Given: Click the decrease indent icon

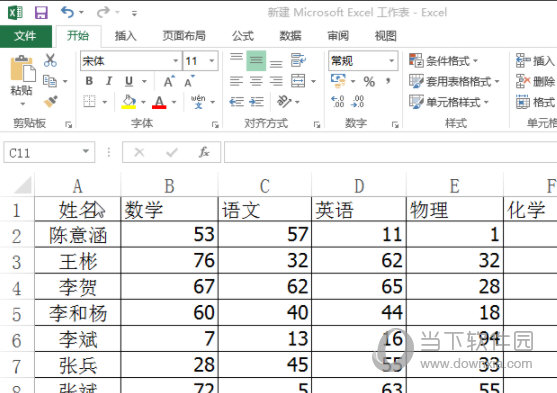Looking at the screenshot, I should tap(237, 102).
